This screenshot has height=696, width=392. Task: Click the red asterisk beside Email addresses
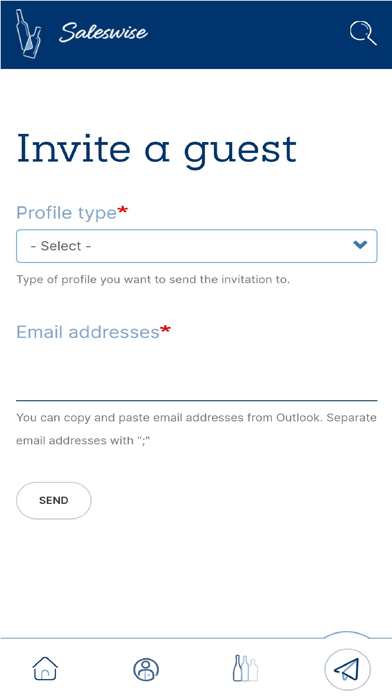coord(166,331)
